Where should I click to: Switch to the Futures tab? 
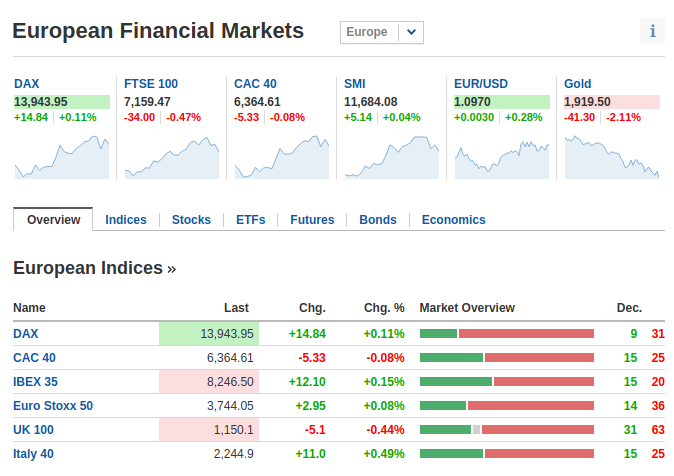tap(312, 220)
